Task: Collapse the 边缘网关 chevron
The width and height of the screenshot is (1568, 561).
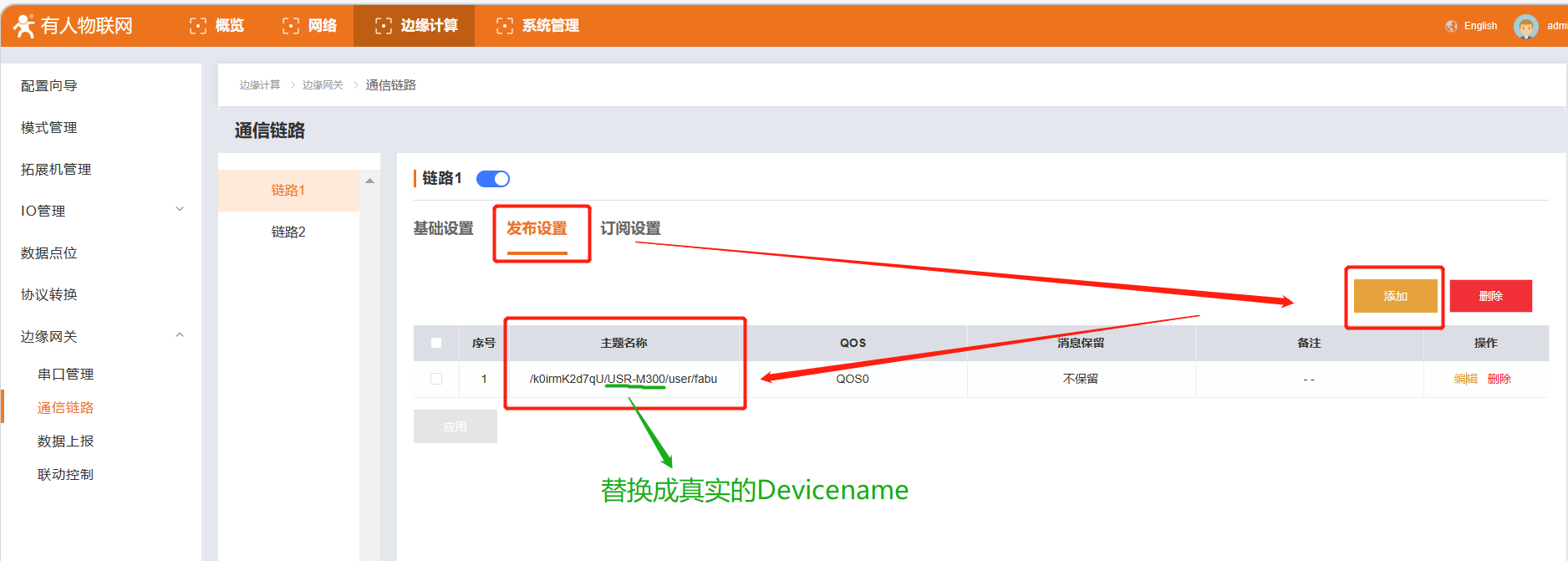Action: (x=180, y=335)
